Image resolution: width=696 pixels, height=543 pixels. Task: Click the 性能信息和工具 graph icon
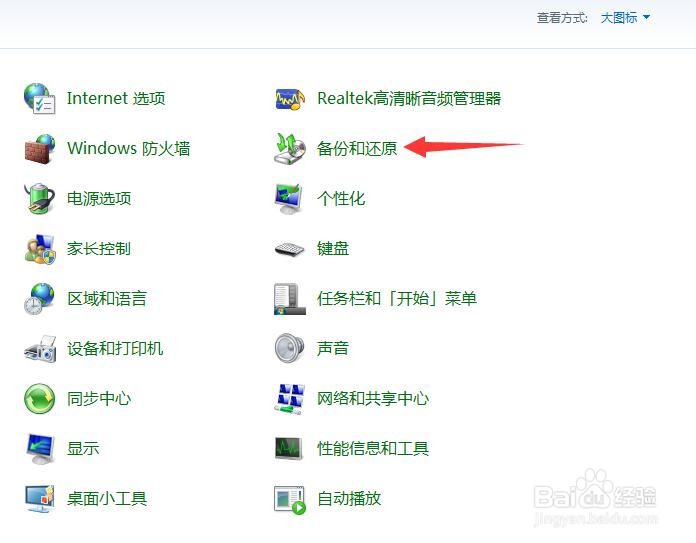tap(289, 448)
